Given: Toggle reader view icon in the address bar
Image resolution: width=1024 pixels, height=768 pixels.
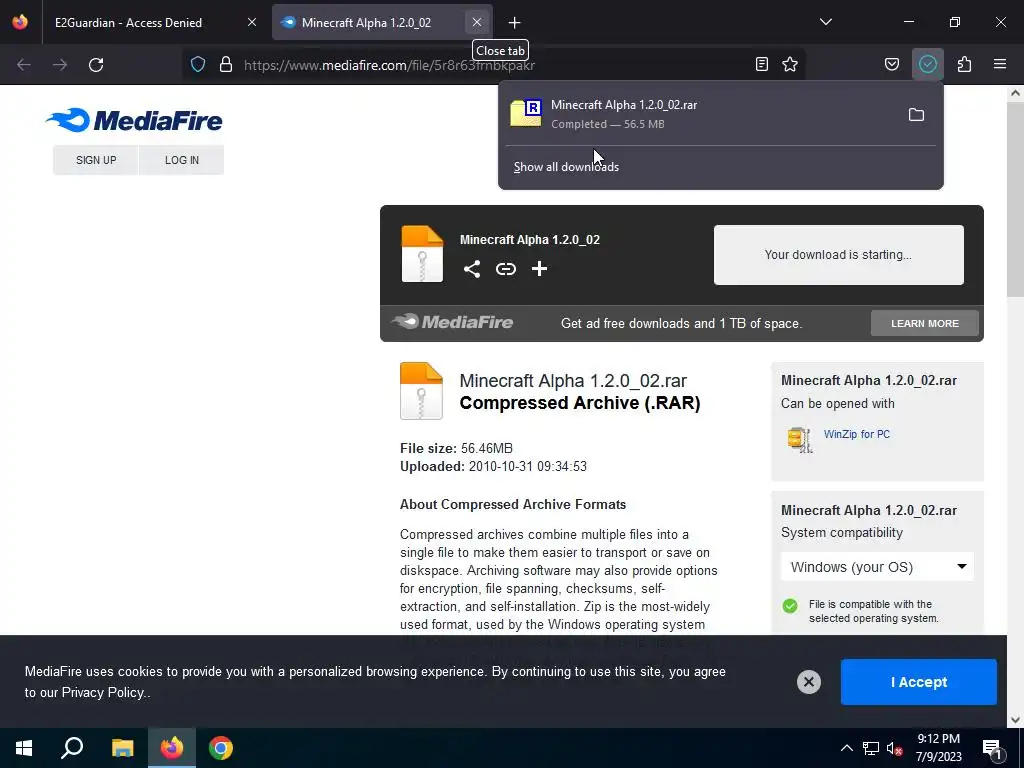Looking at the screenshot, I should pos(761,64).
